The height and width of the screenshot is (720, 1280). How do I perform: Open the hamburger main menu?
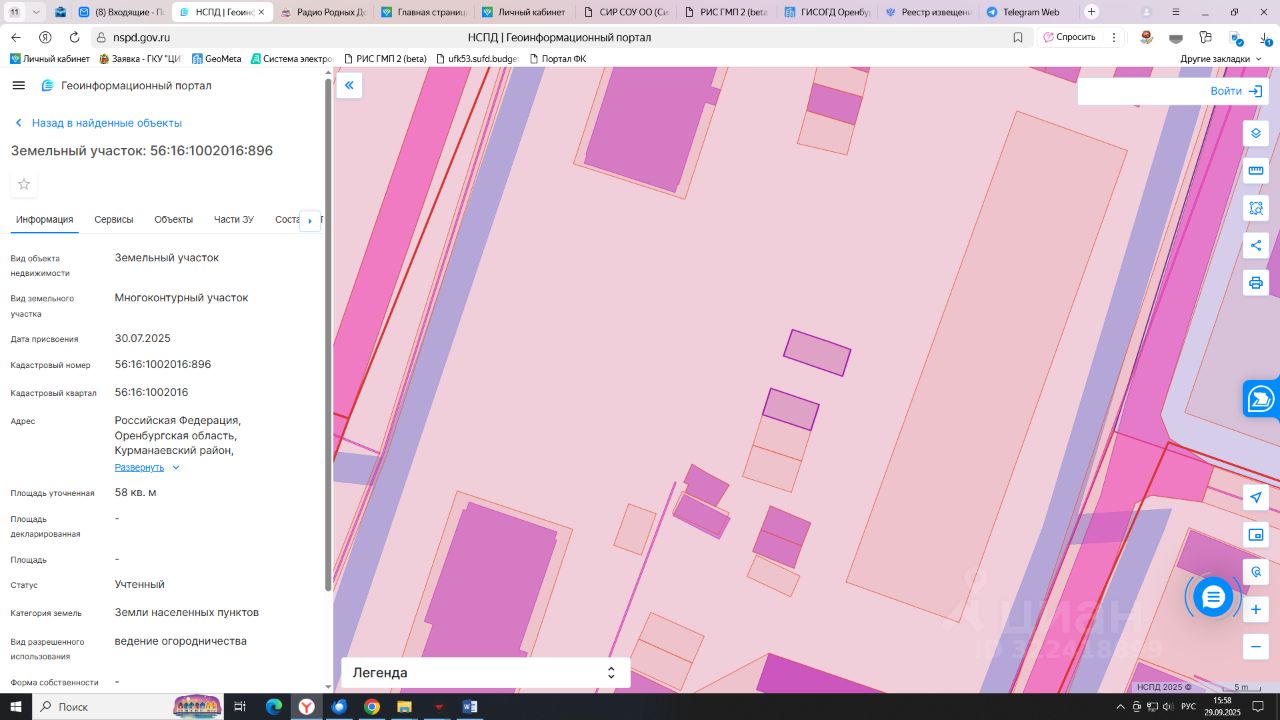(18, 86)
